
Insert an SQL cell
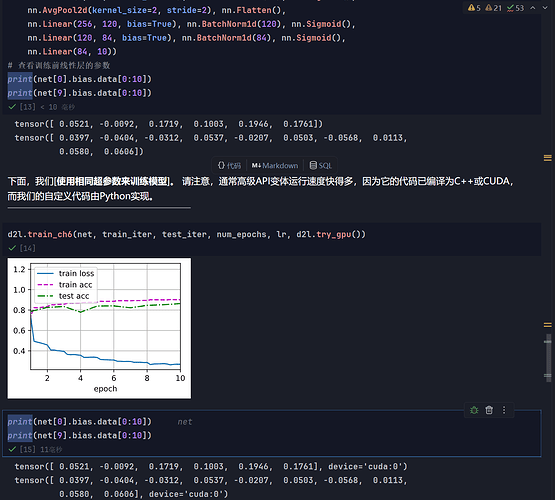click(320, 165)
